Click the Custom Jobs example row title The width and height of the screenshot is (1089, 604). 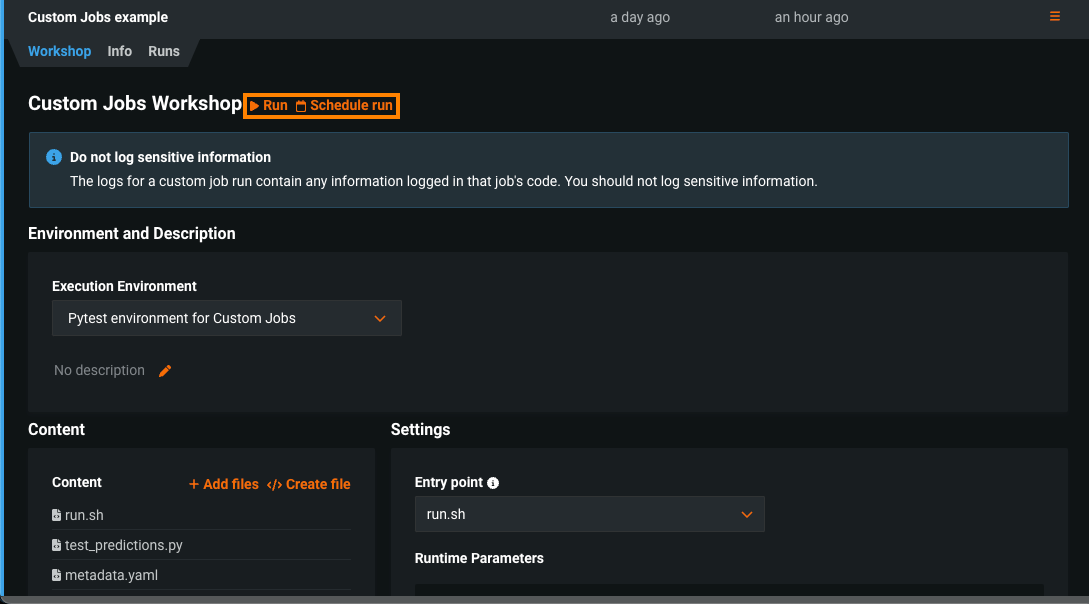pyautogui.click(x=98, y=17)
